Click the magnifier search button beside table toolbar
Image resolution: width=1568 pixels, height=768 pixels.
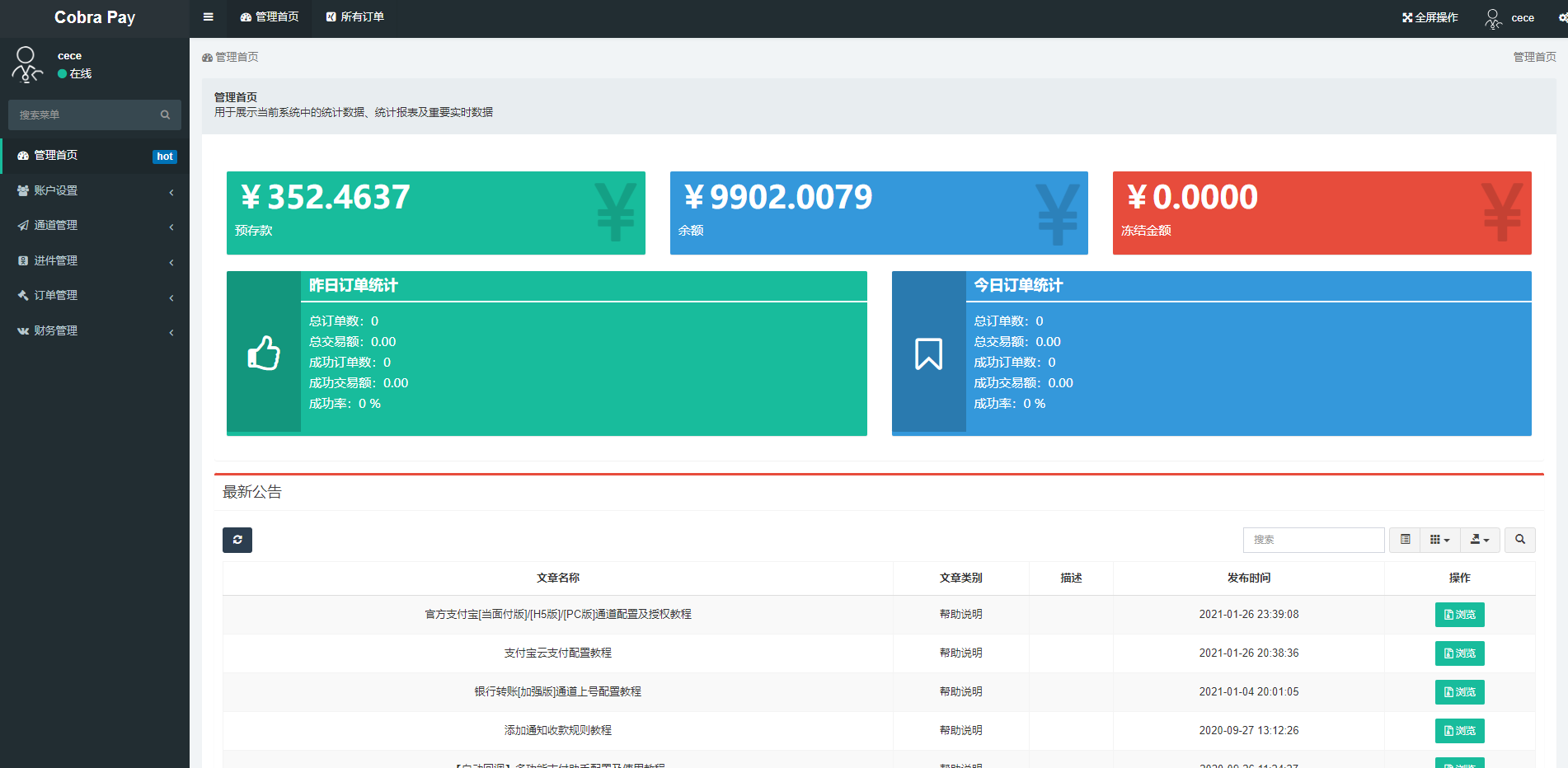[1519, 540]
